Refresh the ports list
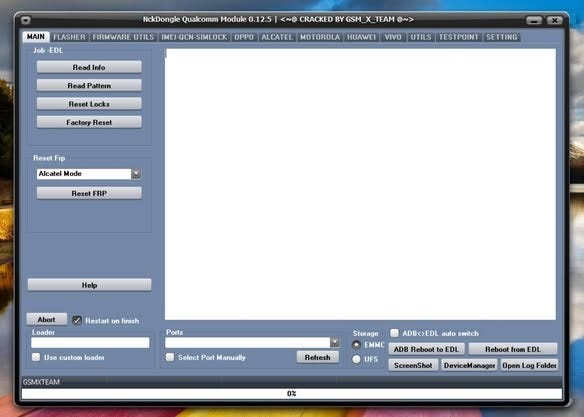The height and width of the screenshot is (417, 584). [x=317, y=357]
